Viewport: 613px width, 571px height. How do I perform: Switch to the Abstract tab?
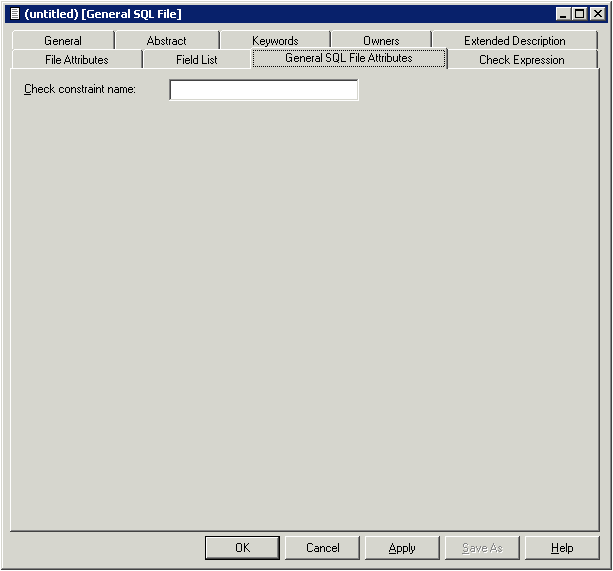[x=166, y=41]
